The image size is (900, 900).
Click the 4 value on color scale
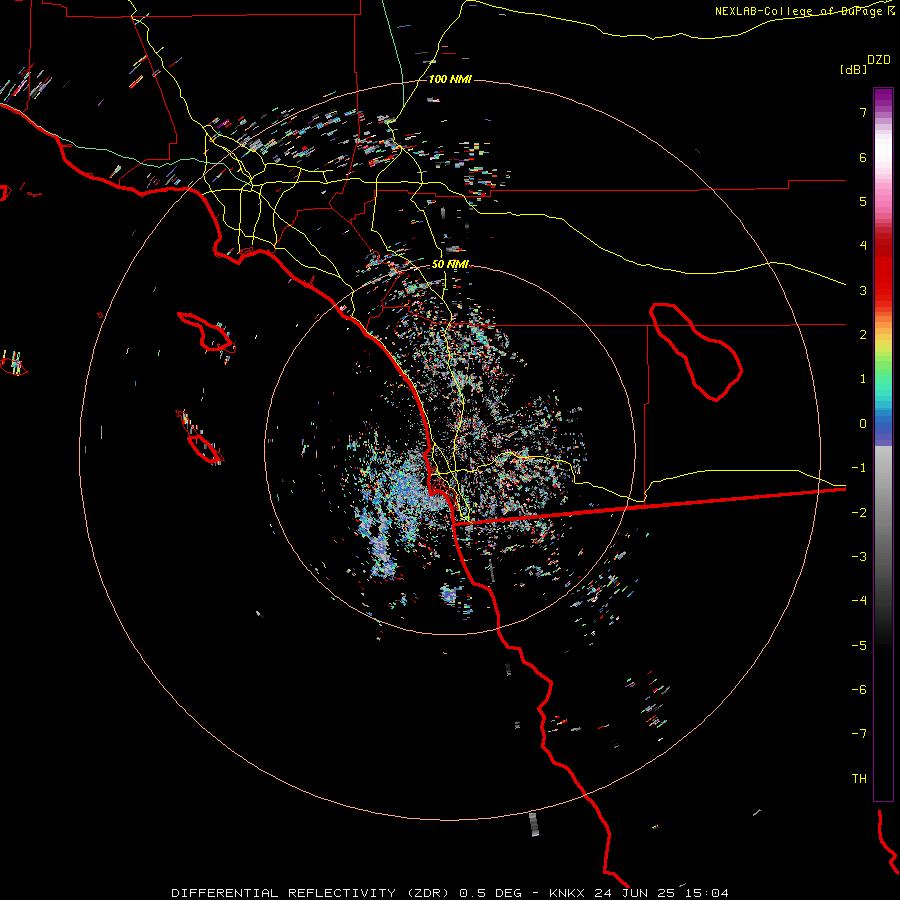point(863,246)
